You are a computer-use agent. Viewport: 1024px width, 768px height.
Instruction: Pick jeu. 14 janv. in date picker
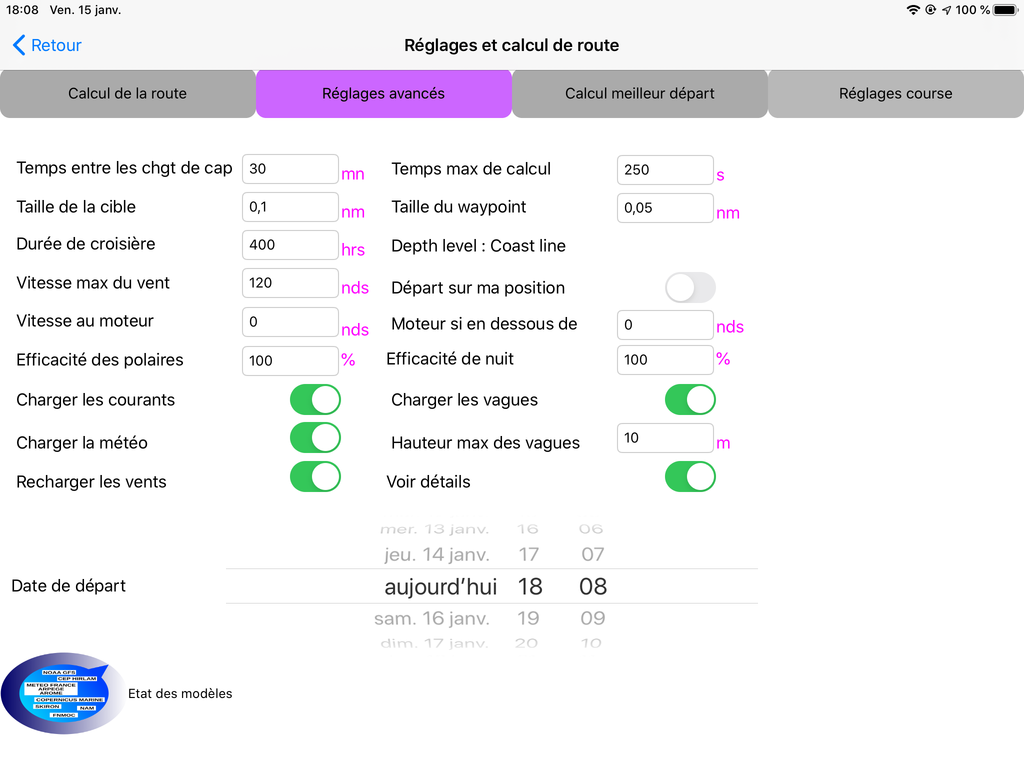(x=436, y=554)
